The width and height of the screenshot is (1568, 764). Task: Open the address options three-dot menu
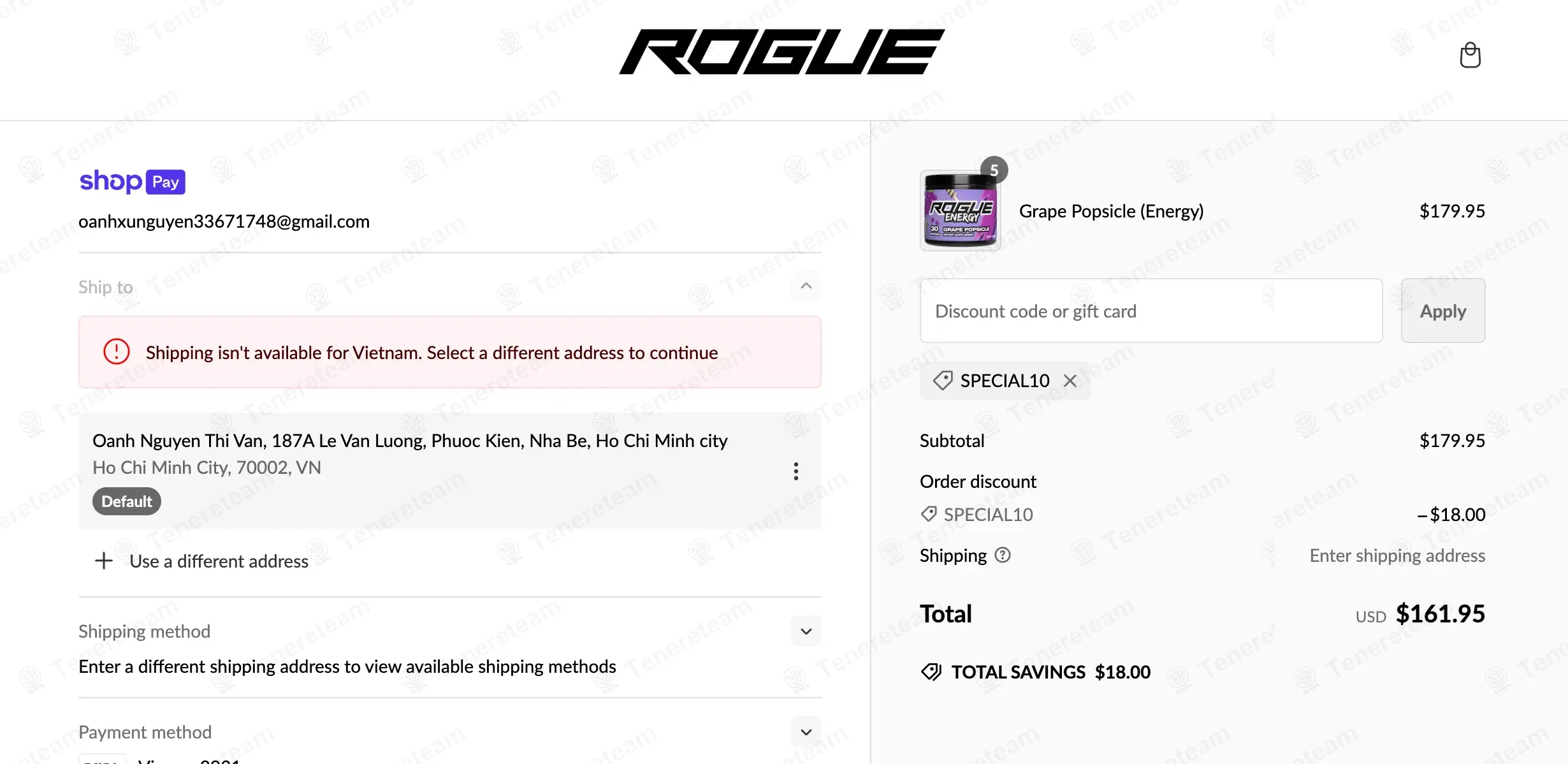click(x=796, y=471)
